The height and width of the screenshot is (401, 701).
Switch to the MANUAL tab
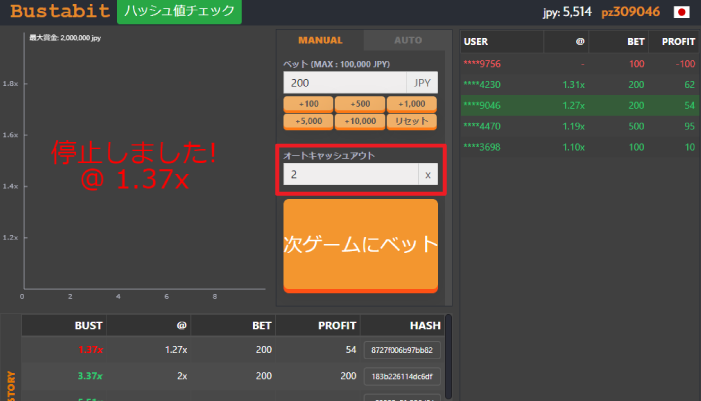320,40
